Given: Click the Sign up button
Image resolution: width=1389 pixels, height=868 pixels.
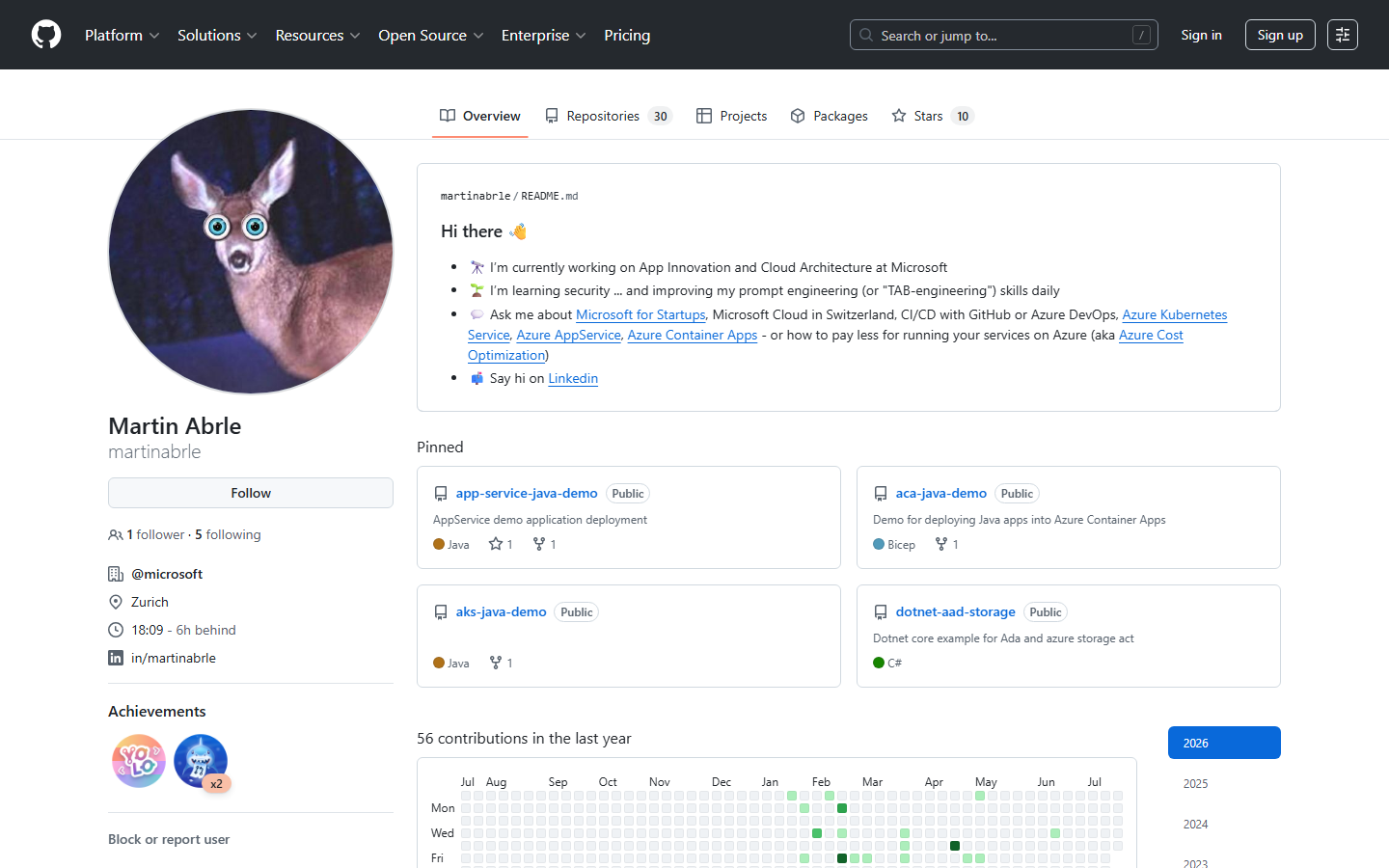Looking at the screenshot, I should point(1280,35).
